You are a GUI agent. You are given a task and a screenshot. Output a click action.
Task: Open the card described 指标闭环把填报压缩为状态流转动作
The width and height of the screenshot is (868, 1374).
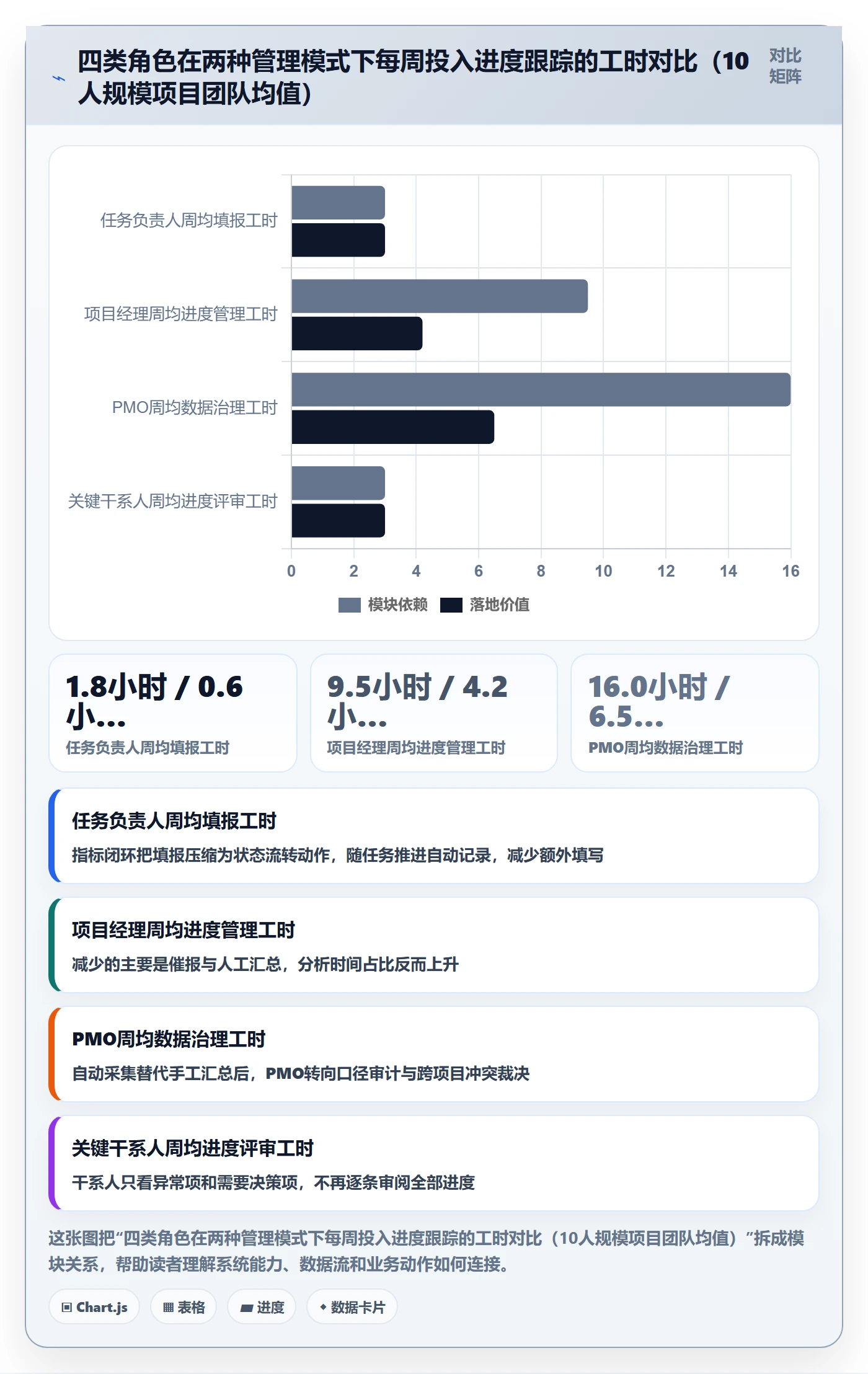[434, 836]
